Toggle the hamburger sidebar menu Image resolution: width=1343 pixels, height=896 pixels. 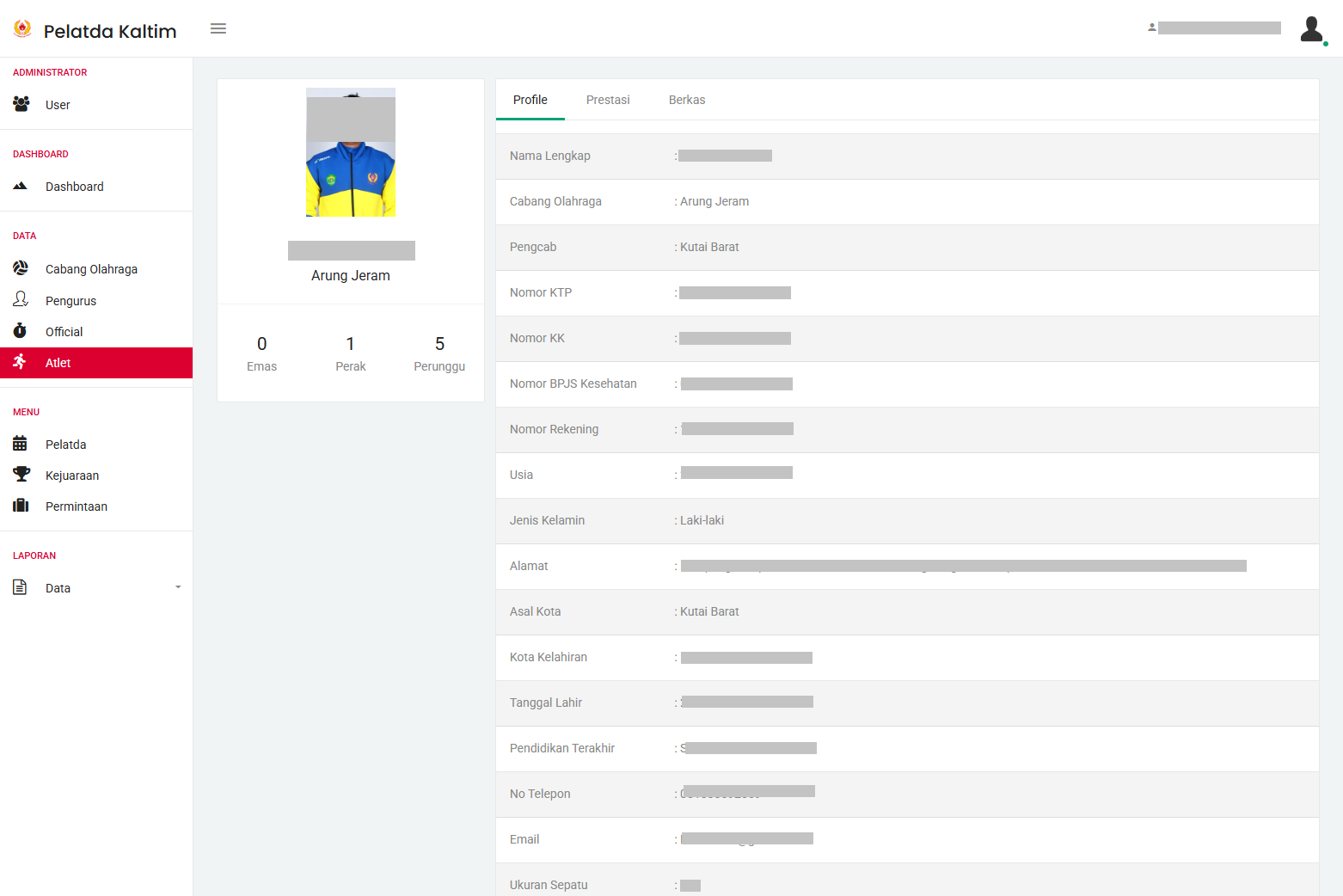coord(218,29)
